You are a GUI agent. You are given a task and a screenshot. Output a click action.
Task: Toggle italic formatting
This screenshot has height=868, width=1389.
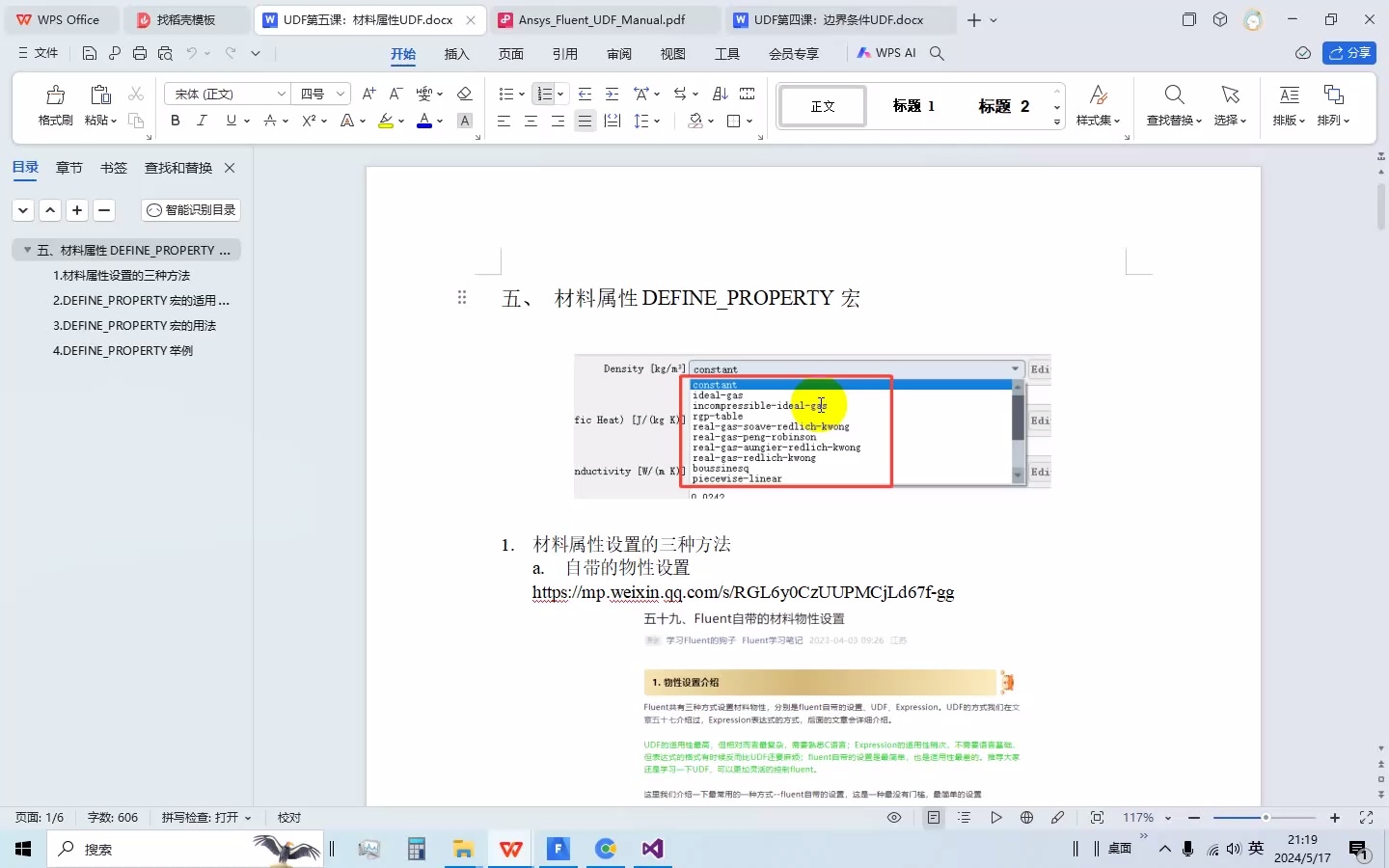click(202, 121)
